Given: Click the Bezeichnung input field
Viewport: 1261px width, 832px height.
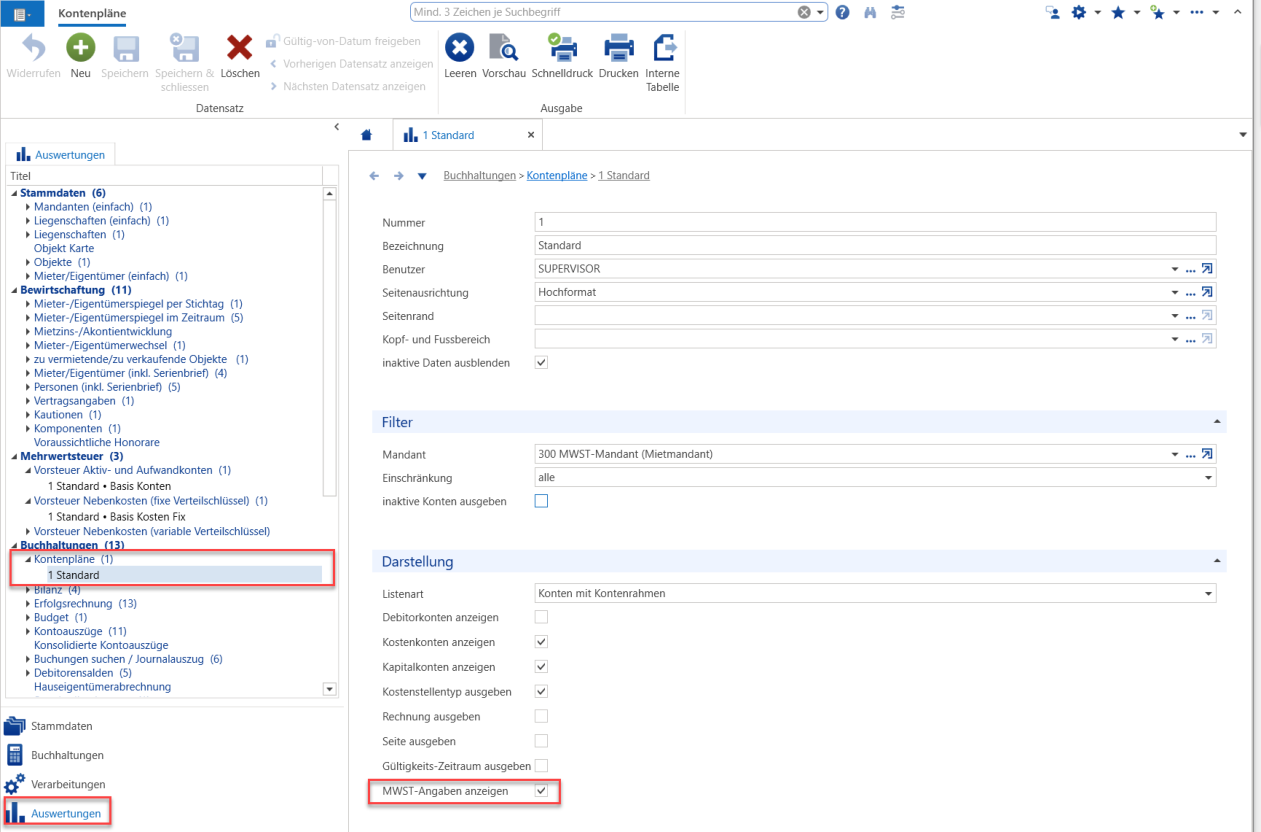Looking at the screenshot, I should click(x=876, y=245).
